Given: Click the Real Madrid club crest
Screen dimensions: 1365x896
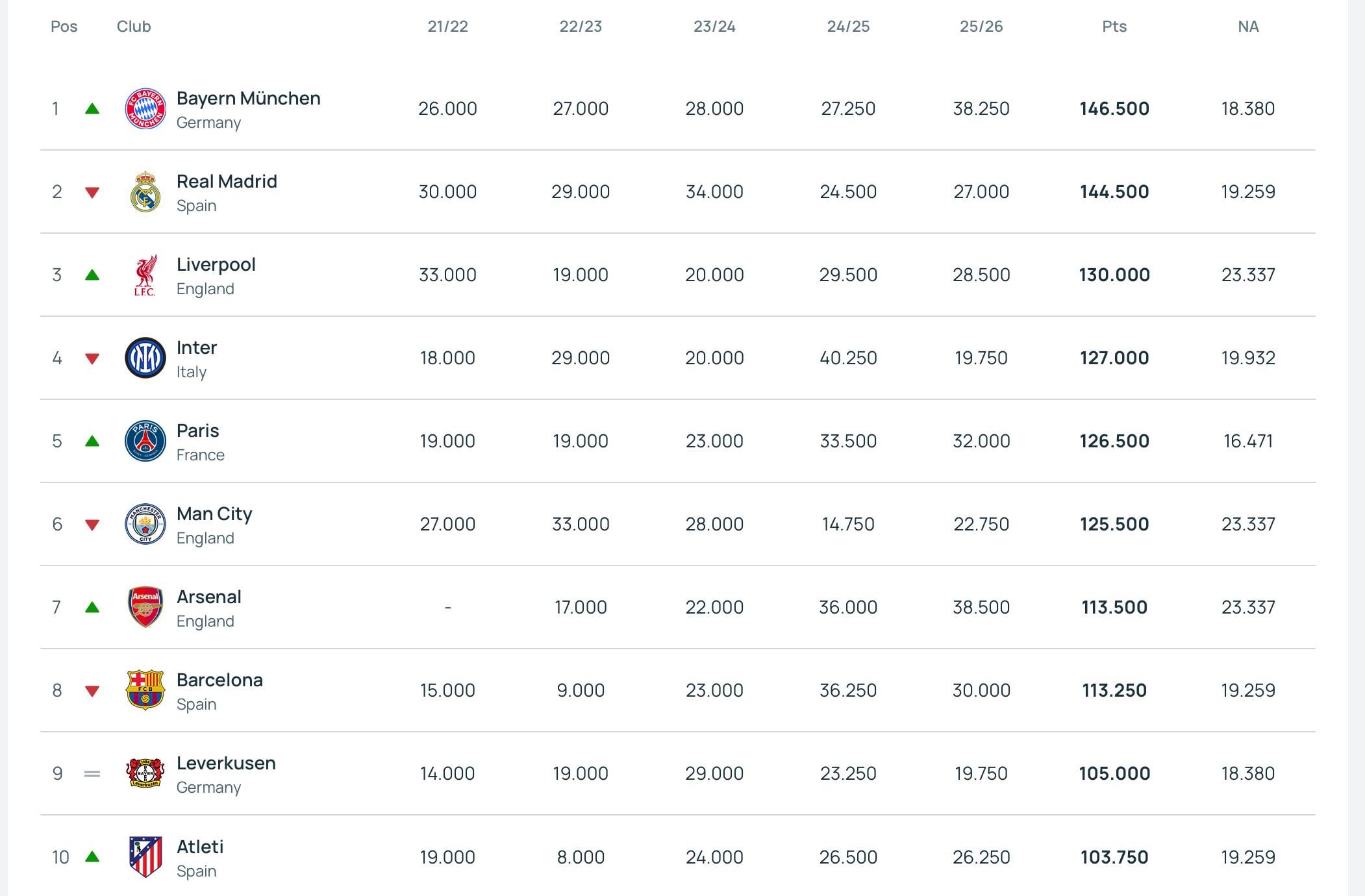Looking at the screenshot, I should tap(145, 192).
